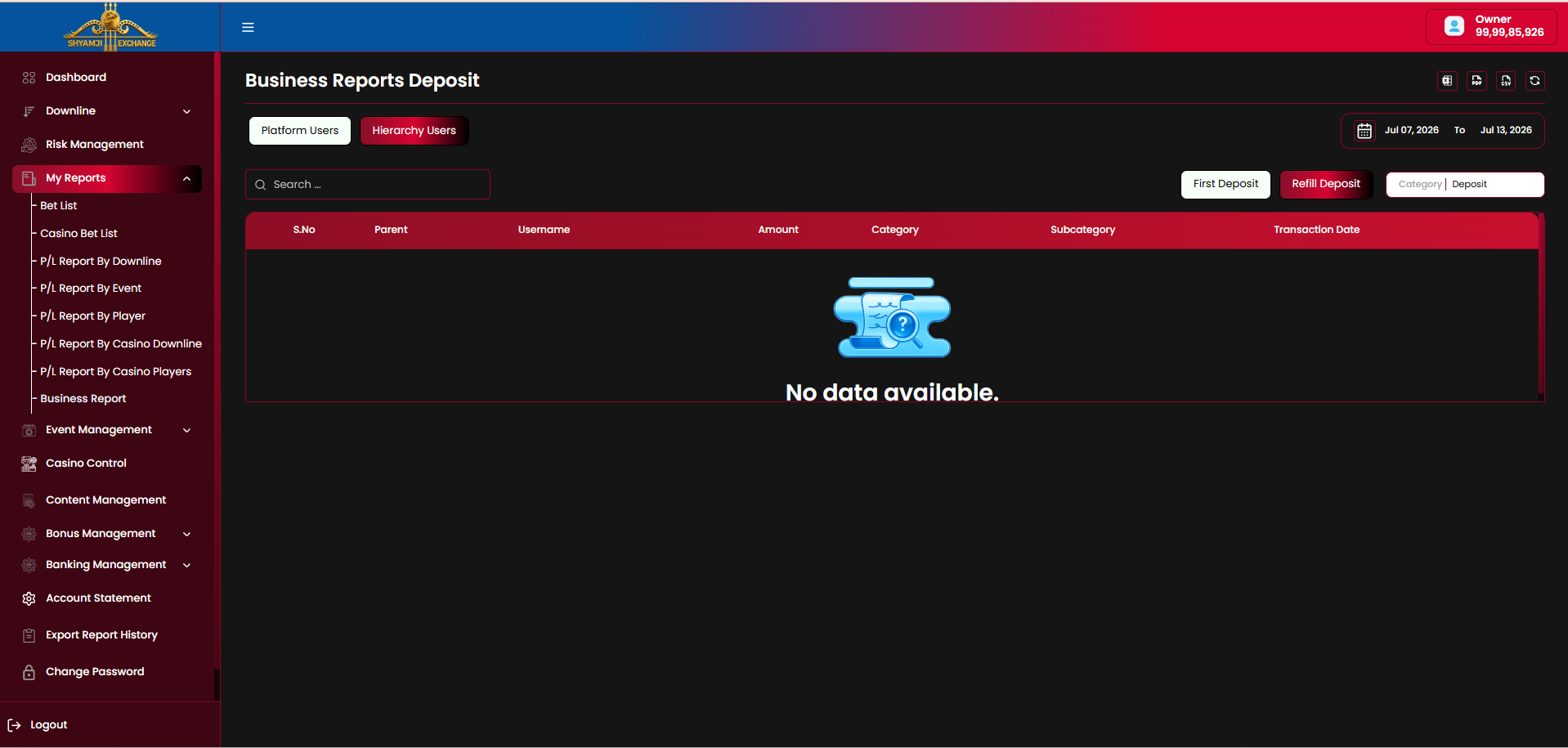Screen dimensions: 1568x748
Task: Click the Owner balance 99,99,85,926
Action: (x=1509, y=33)
